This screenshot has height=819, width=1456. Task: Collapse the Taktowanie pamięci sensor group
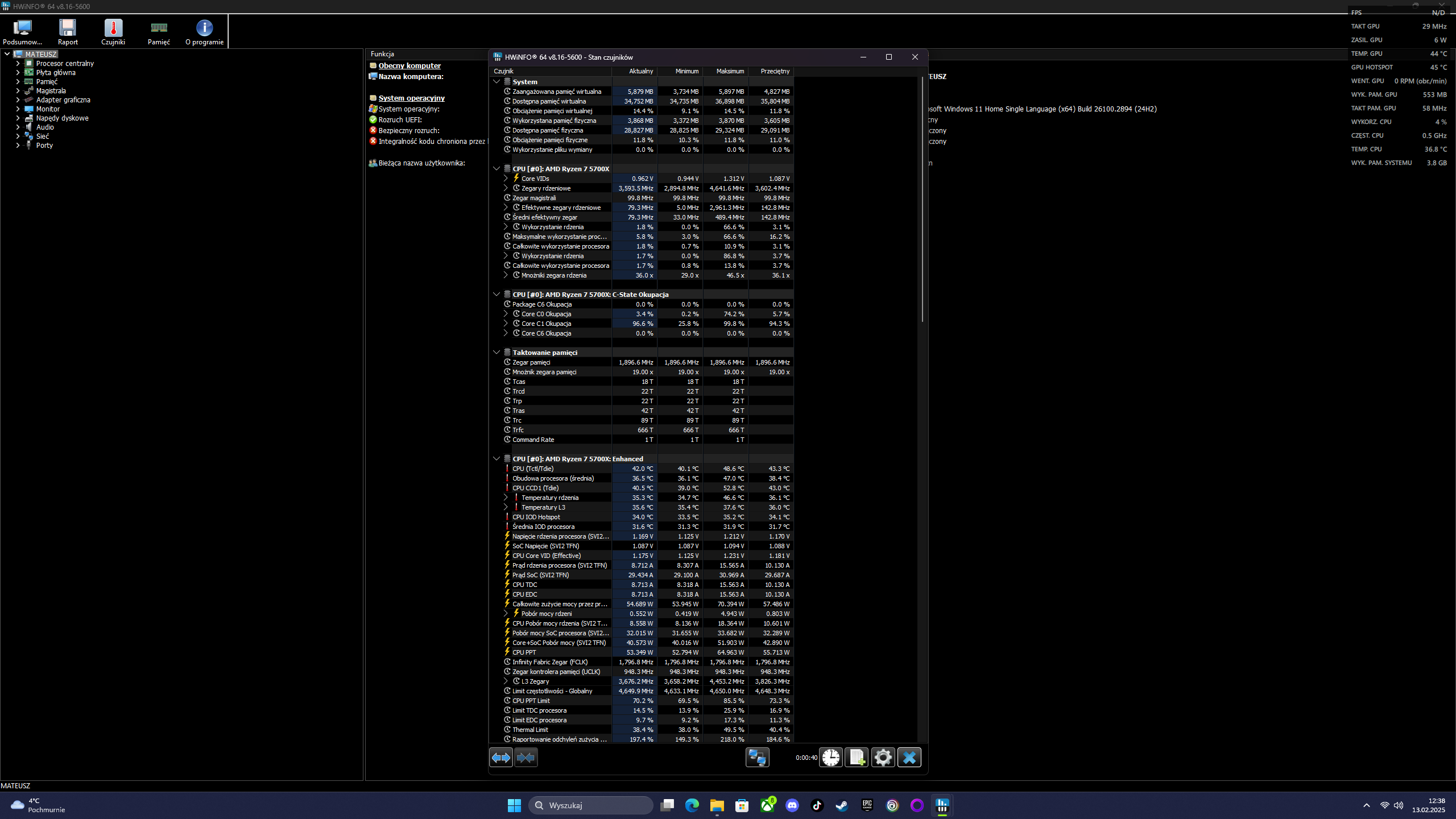(497, 353)
